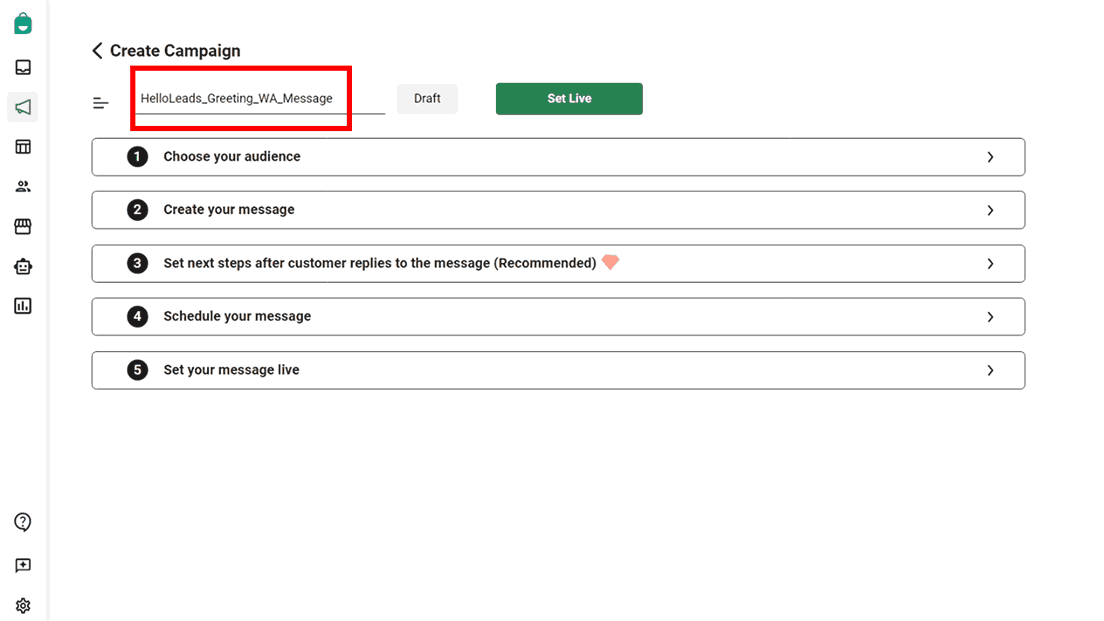Viewport: 1104px width, 621px height.
Task: Expand Choose your audience step
Action: coord(558,157)
